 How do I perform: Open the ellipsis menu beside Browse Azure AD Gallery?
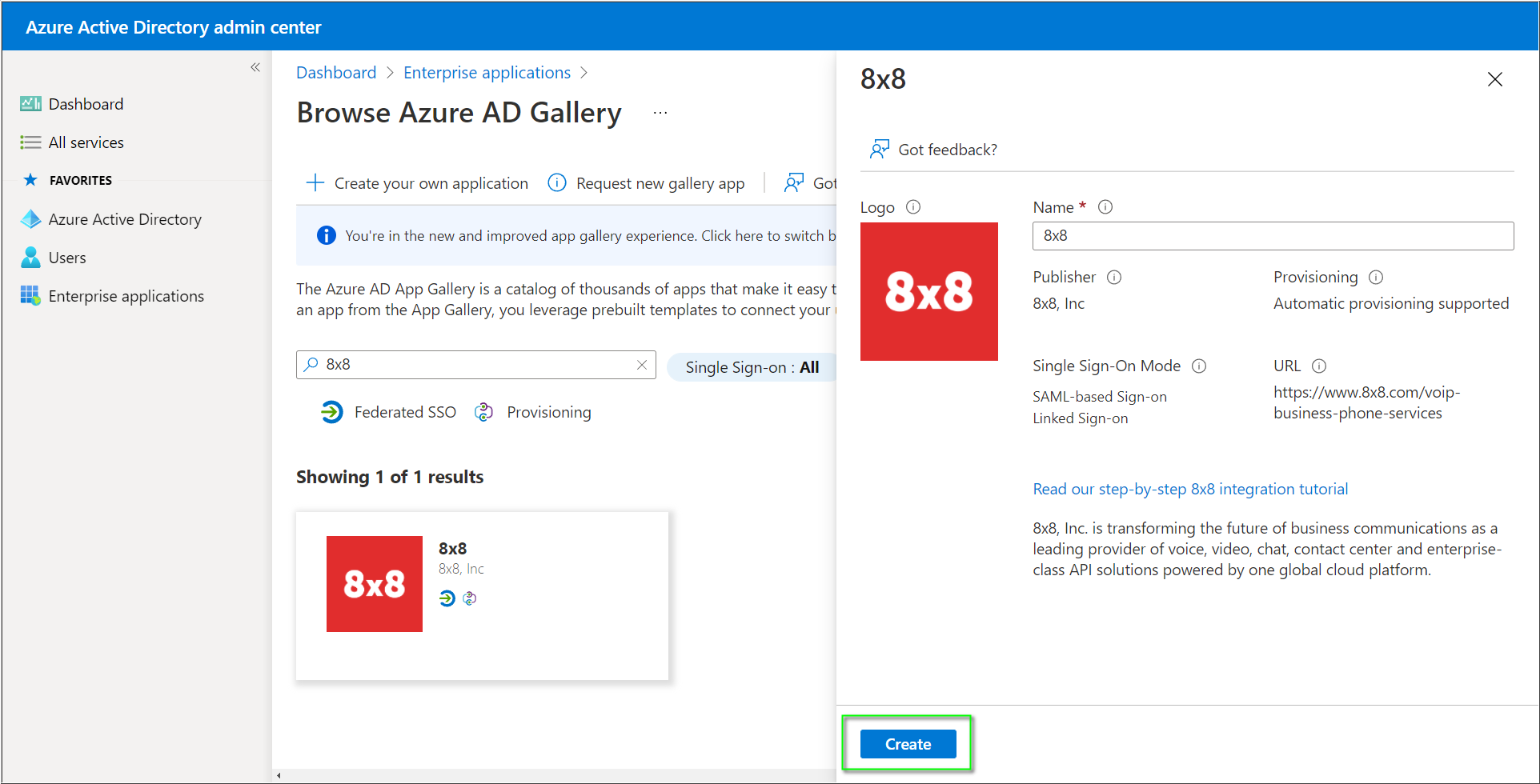pyautogui.click(x=660, y=113)
